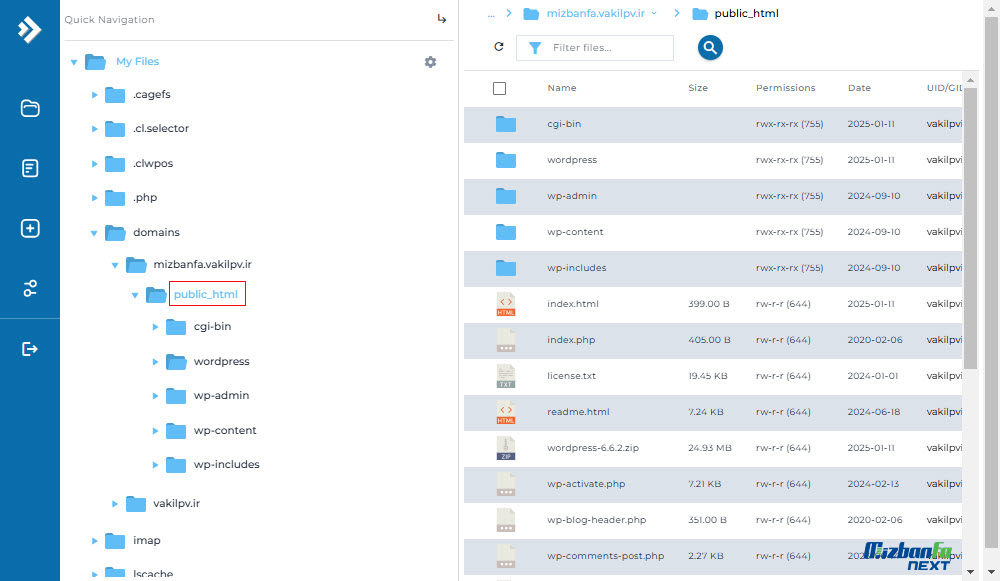Click readme.html file name

(x=578, y=412)
